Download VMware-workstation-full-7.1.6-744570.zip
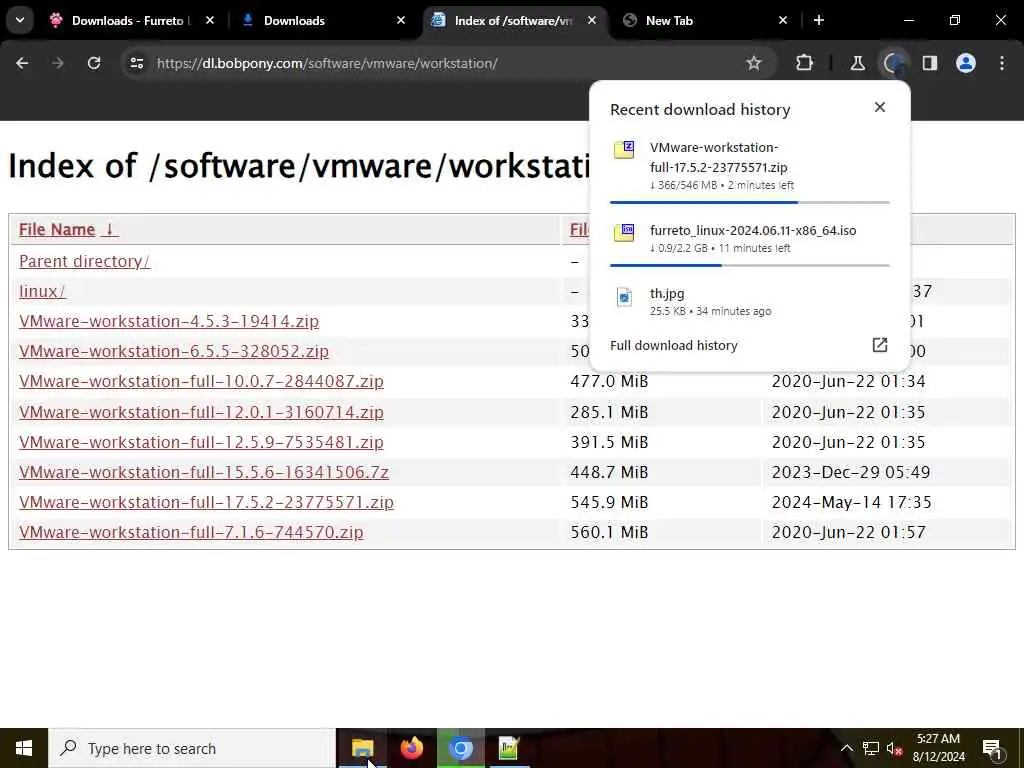This screenshot has width=1024, height=768. coord(191,532)
